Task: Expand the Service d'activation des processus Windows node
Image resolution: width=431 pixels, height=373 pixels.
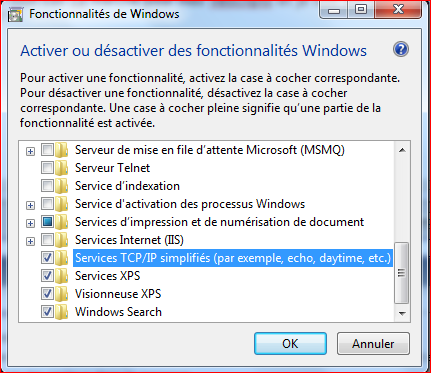Action: 30,205
